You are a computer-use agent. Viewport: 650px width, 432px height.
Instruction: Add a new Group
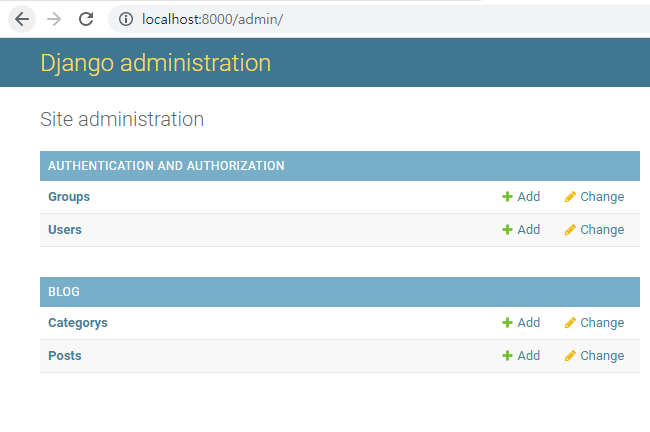pyautogui.click(x=529, y=197)
